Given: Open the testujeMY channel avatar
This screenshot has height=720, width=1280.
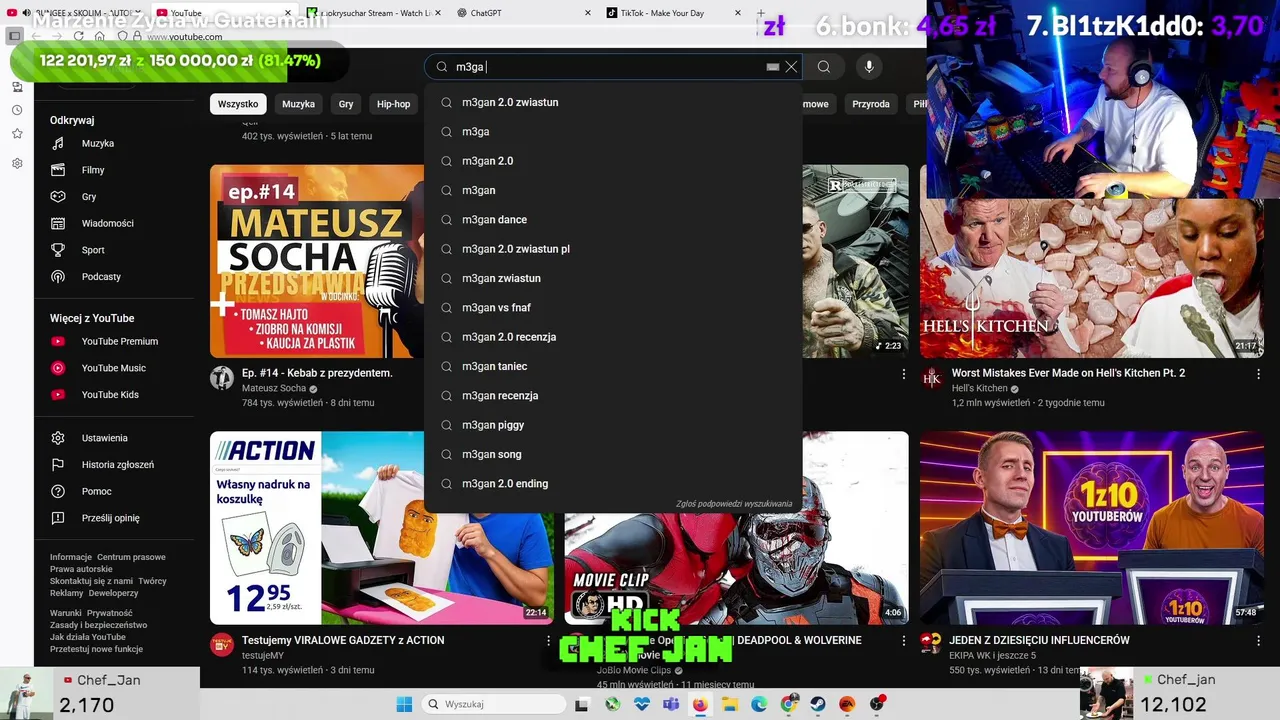Looking at the screenshot, I should click(x=222, y=645).
